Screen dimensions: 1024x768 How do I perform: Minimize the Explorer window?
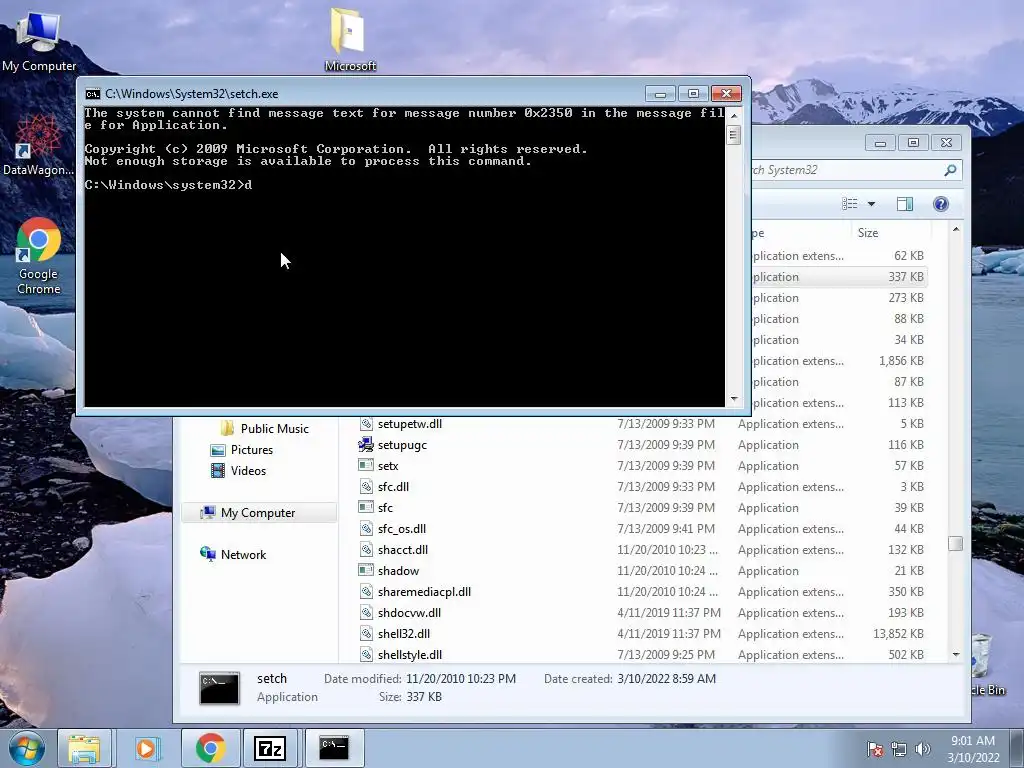[880, 142]
